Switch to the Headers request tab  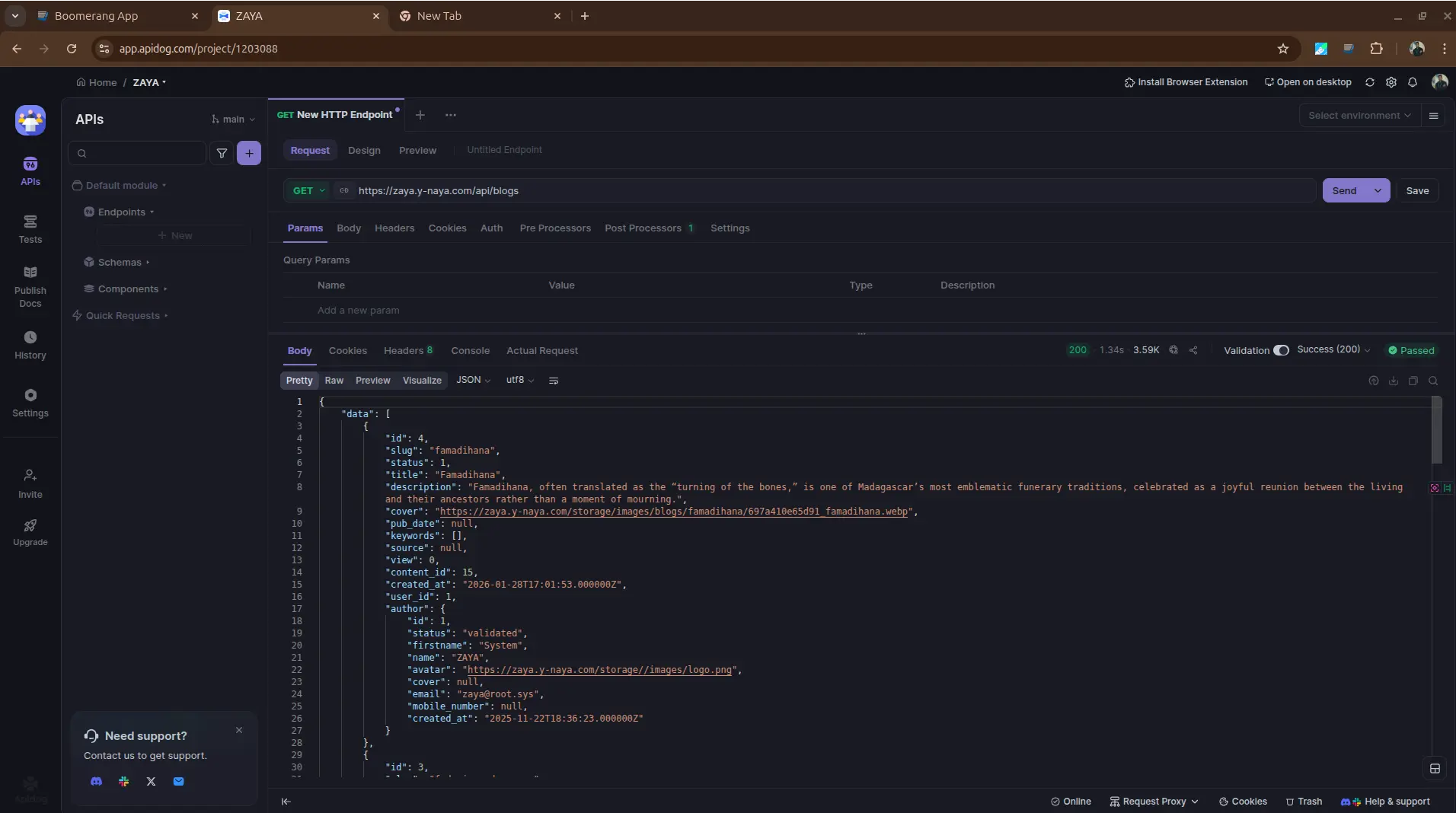coord(394,228)
